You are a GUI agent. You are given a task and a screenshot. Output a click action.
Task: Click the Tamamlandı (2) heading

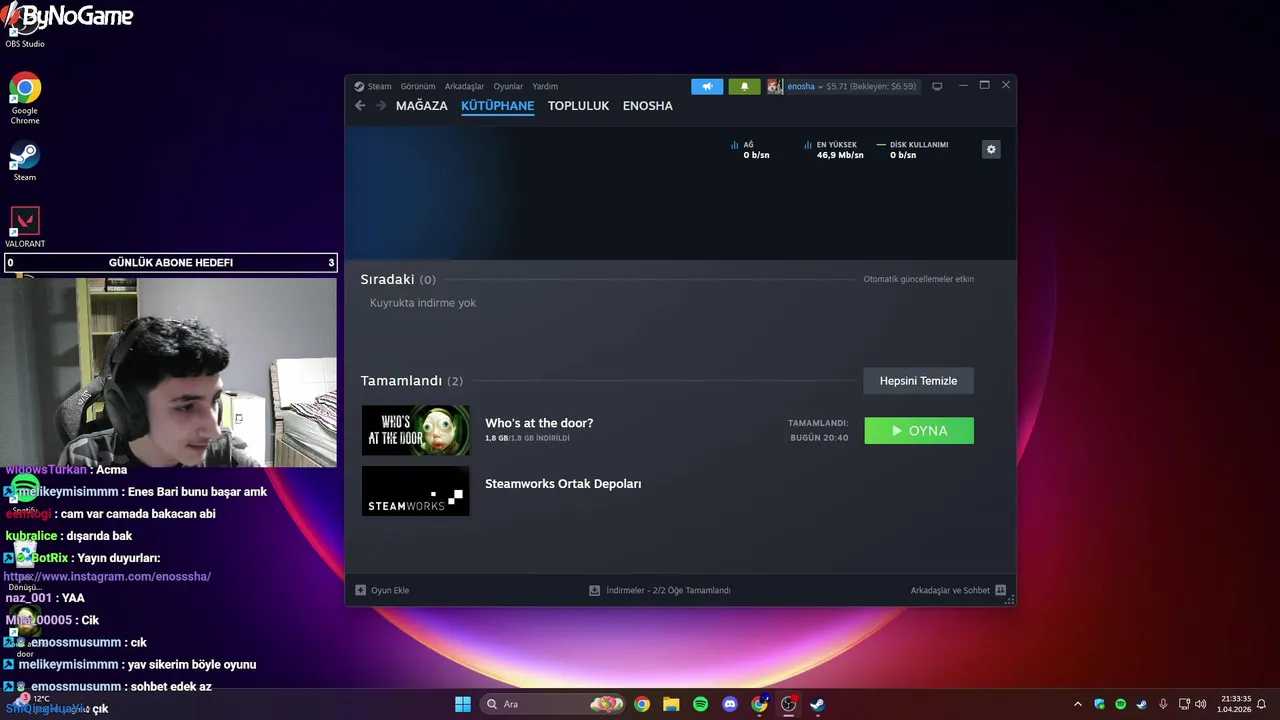click(x=411, y=381)
